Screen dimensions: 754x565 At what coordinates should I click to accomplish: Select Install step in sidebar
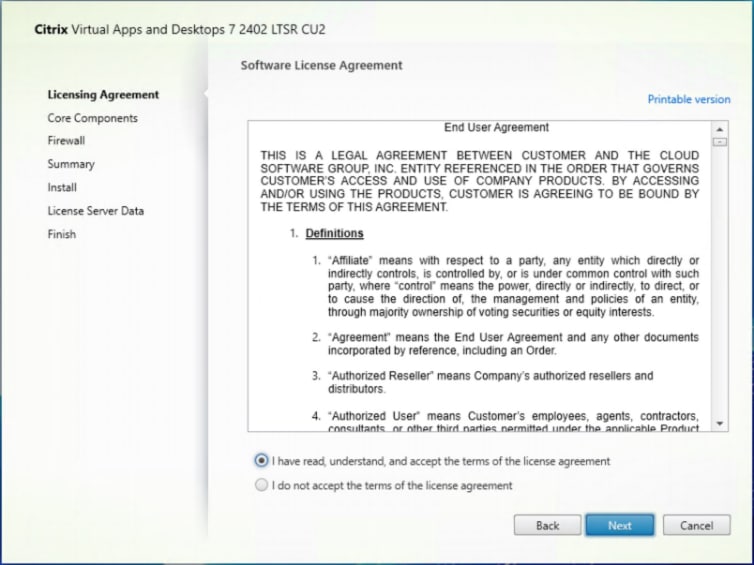(62, 187)
